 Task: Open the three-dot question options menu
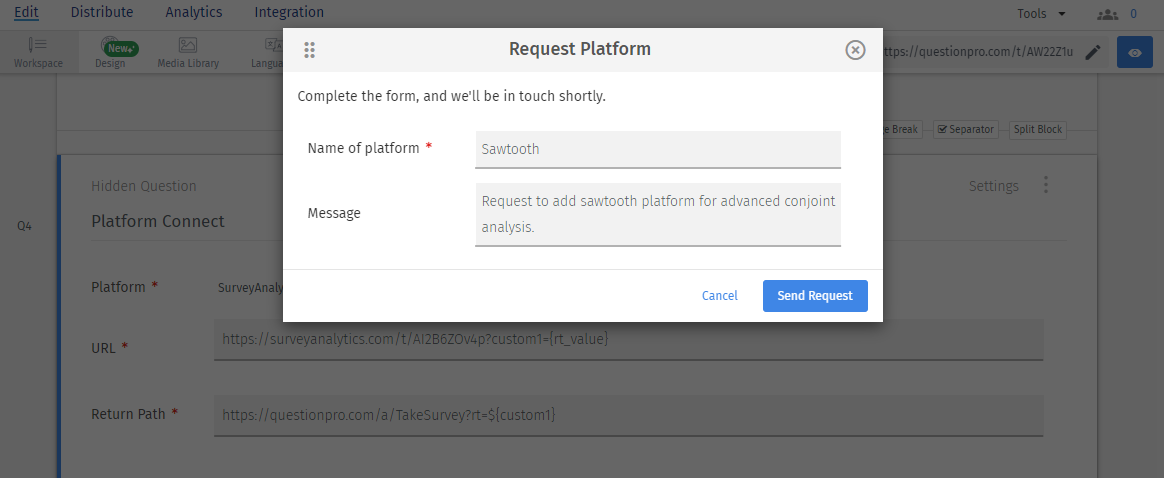click(x=1046, y=185)
